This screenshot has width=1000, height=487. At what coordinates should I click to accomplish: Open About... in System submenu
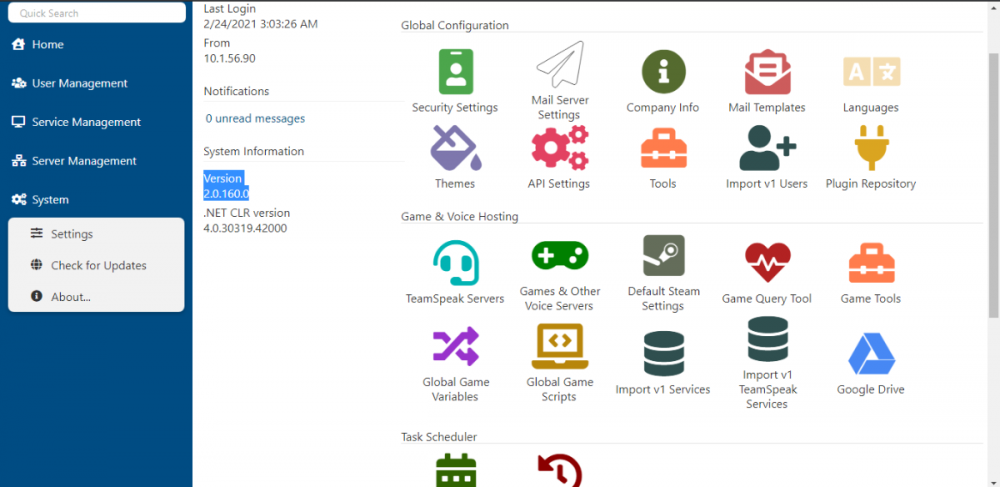(x=71, y=296)
